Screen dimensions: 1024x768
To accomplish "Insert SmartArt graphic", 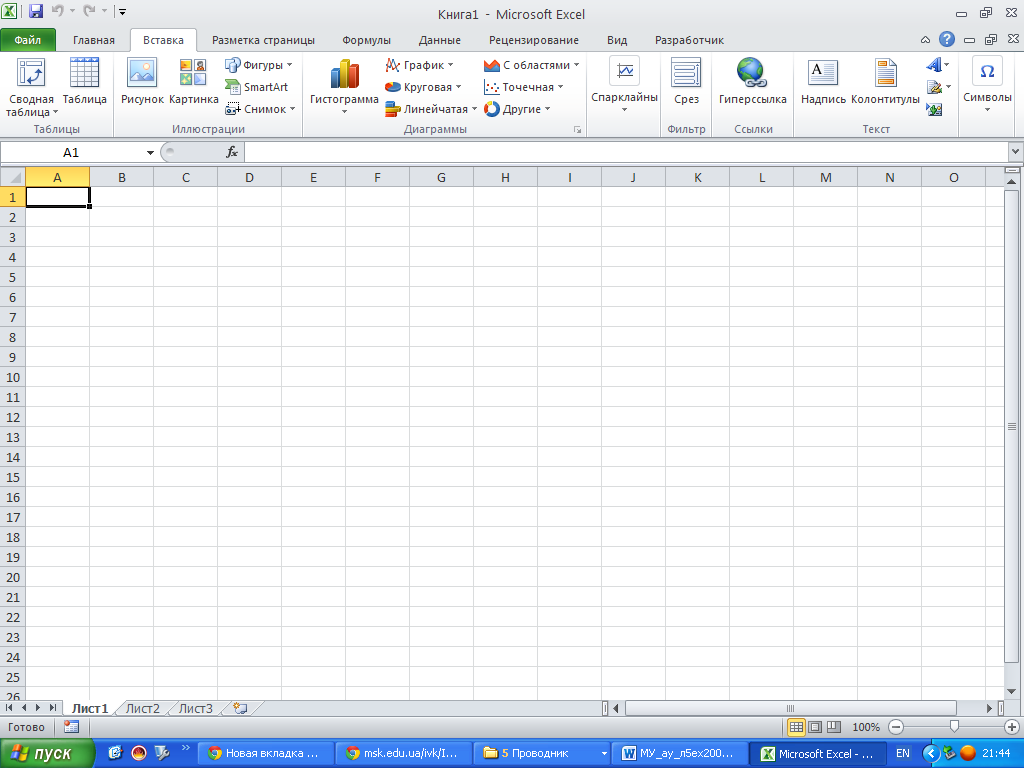I will coord(257,87).
